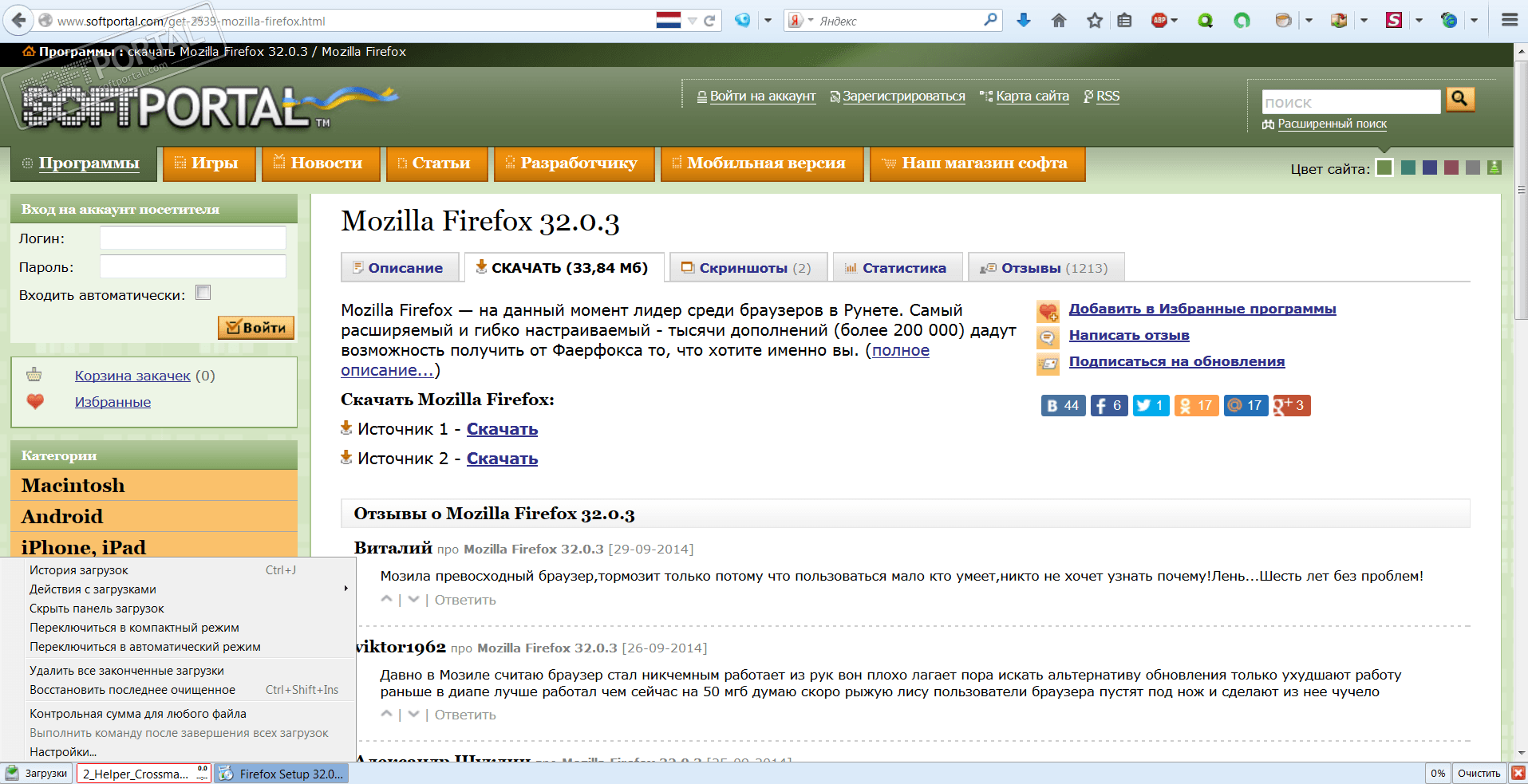Click the magnifier icon in Яндекс search box
The height and width of the screenshot is (784, 1528).
(990, 20)
